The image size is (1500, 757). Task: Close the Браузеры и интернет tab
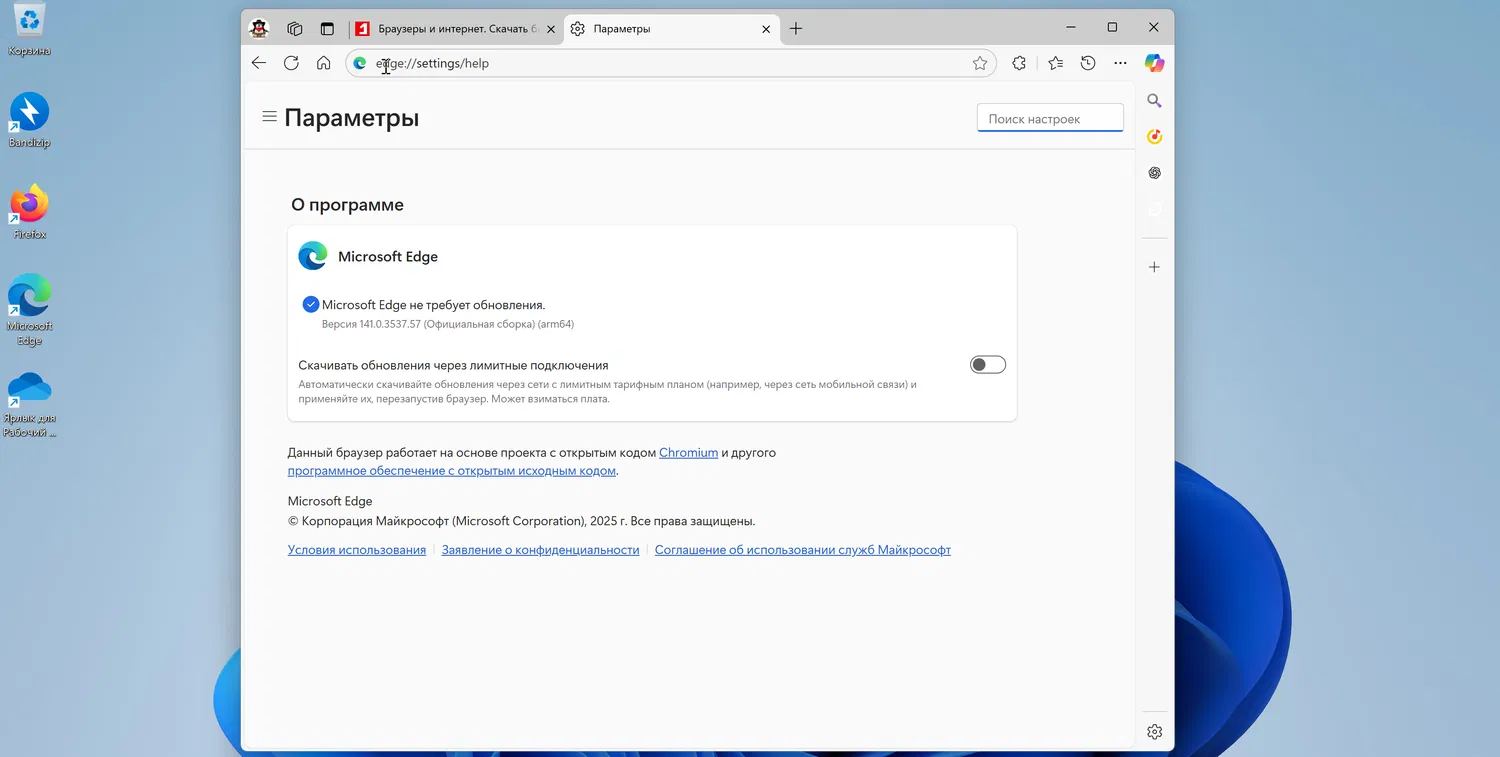551,29
